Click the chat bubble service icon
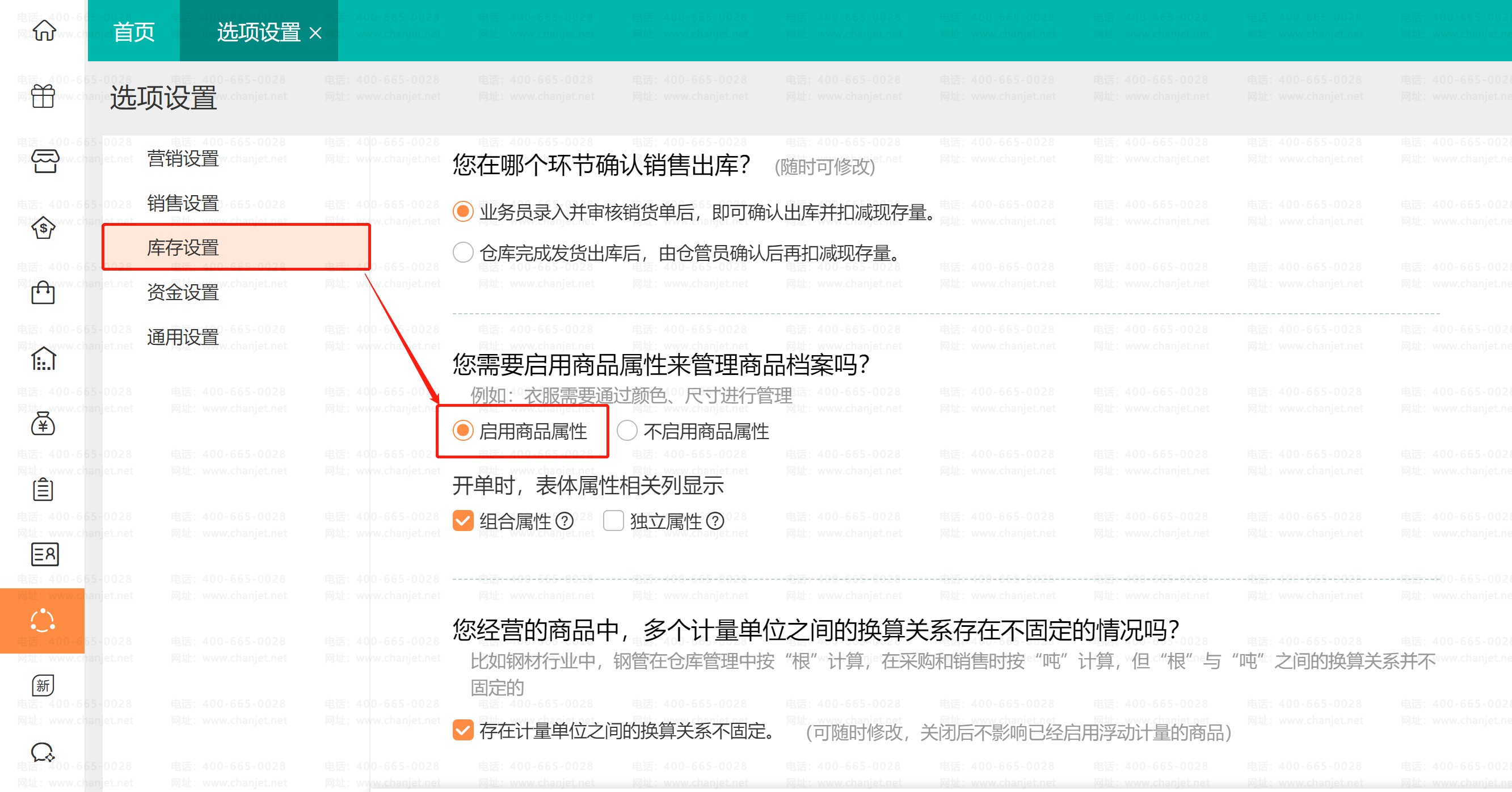The height and width of the screenshot is (792, 1512). 43,752
